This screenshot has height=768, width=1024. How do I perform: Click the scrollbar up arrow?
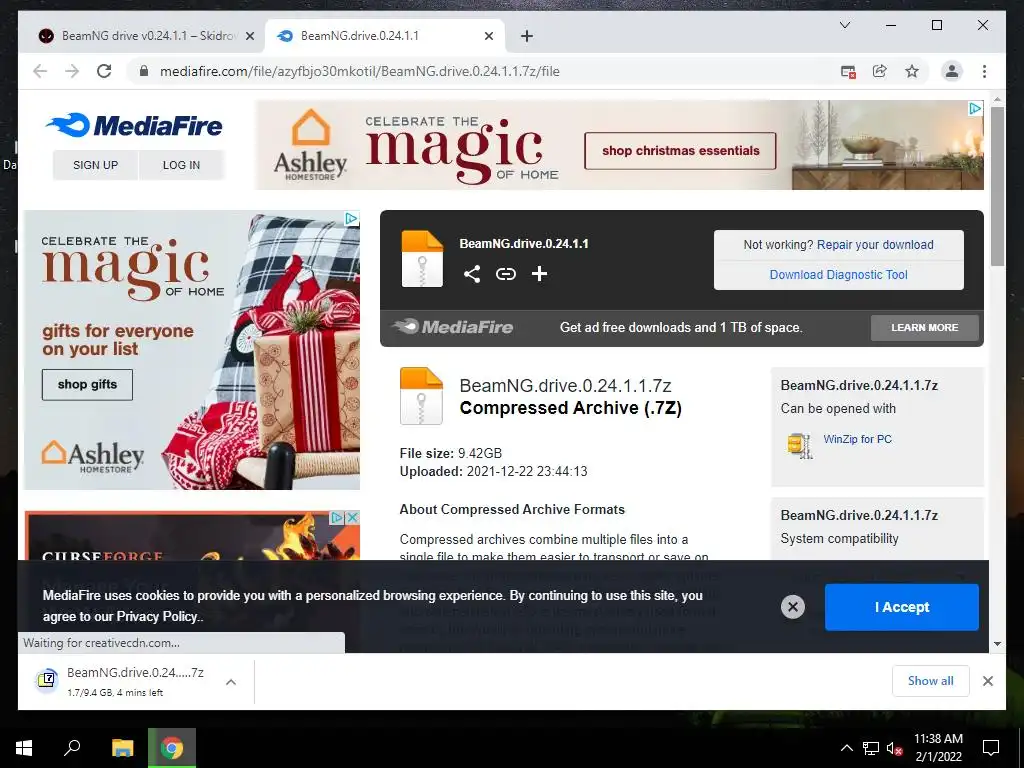997,99
